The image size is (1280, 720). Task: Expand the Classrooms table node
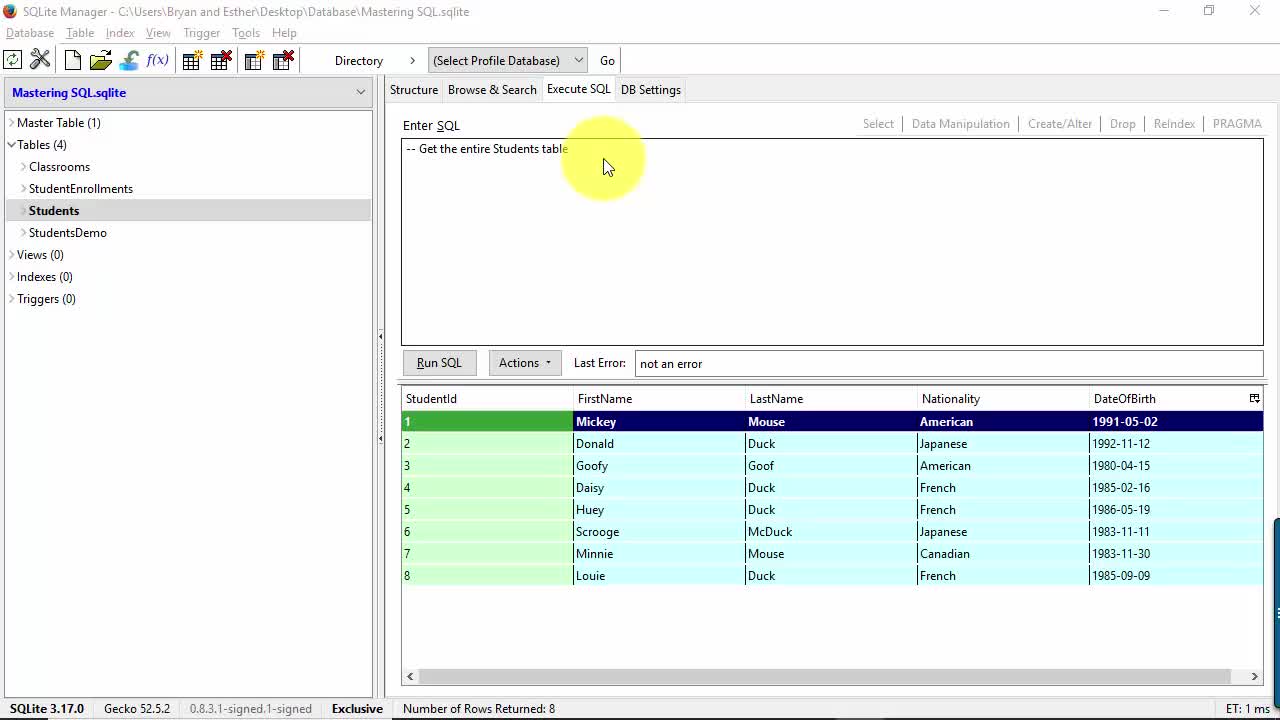point(23,167)
